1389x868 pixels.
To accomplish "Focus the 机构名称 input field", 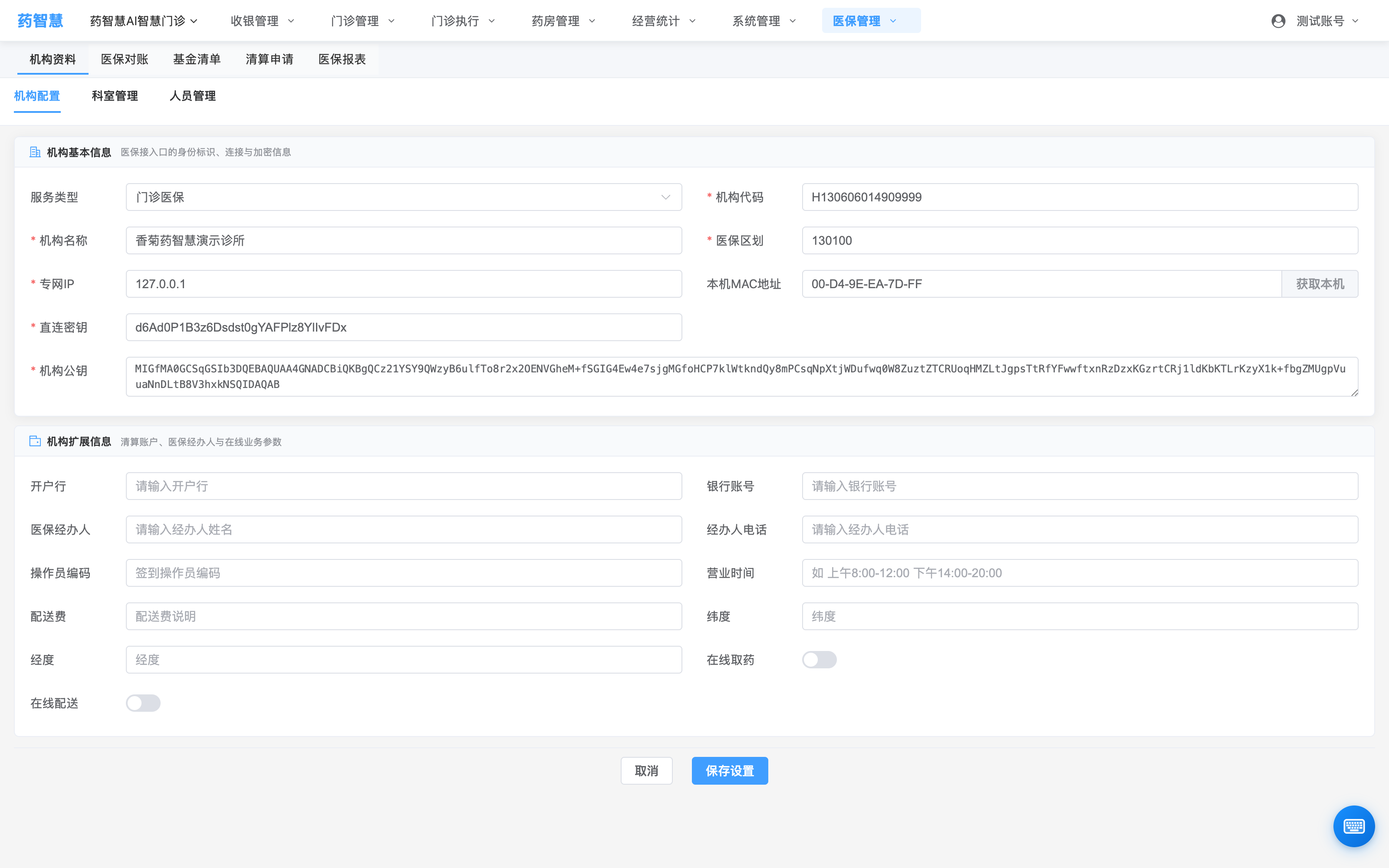I will click(x=404, y=240).
